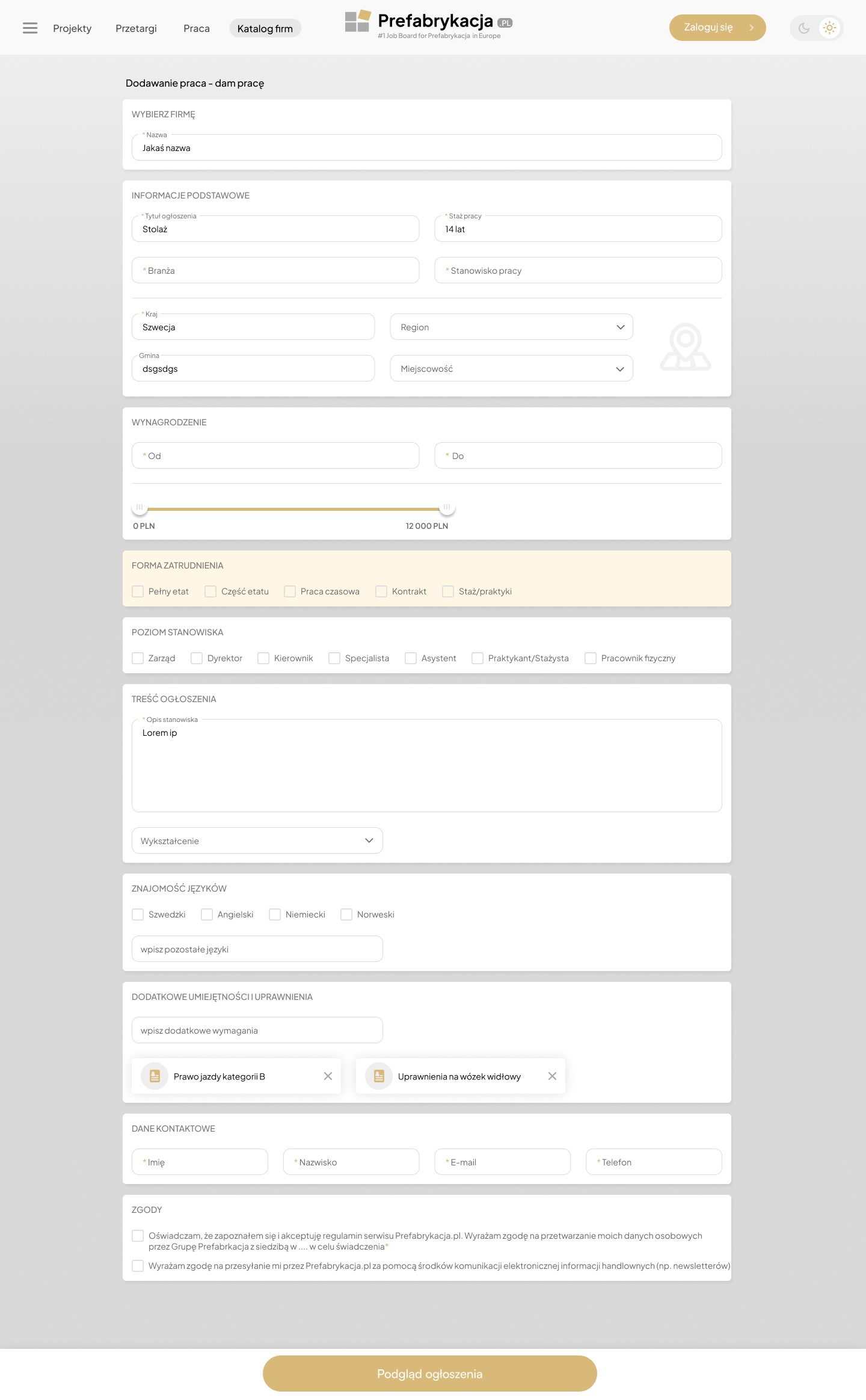Click the Opis stanowiska text area
Screen dimensions: 866x1400
coord(427,765)
